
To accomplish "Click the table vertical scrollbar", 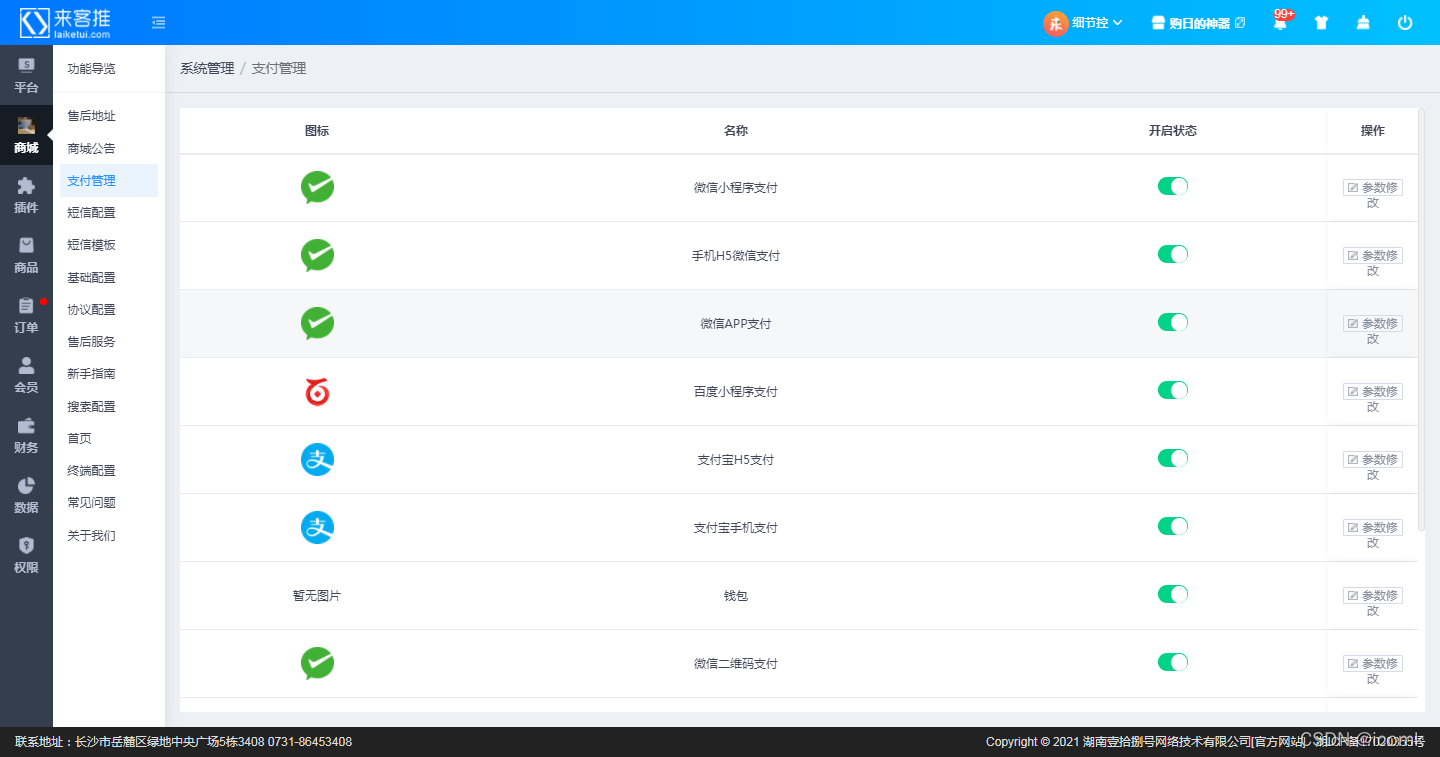I will [x=1422, y=320].
